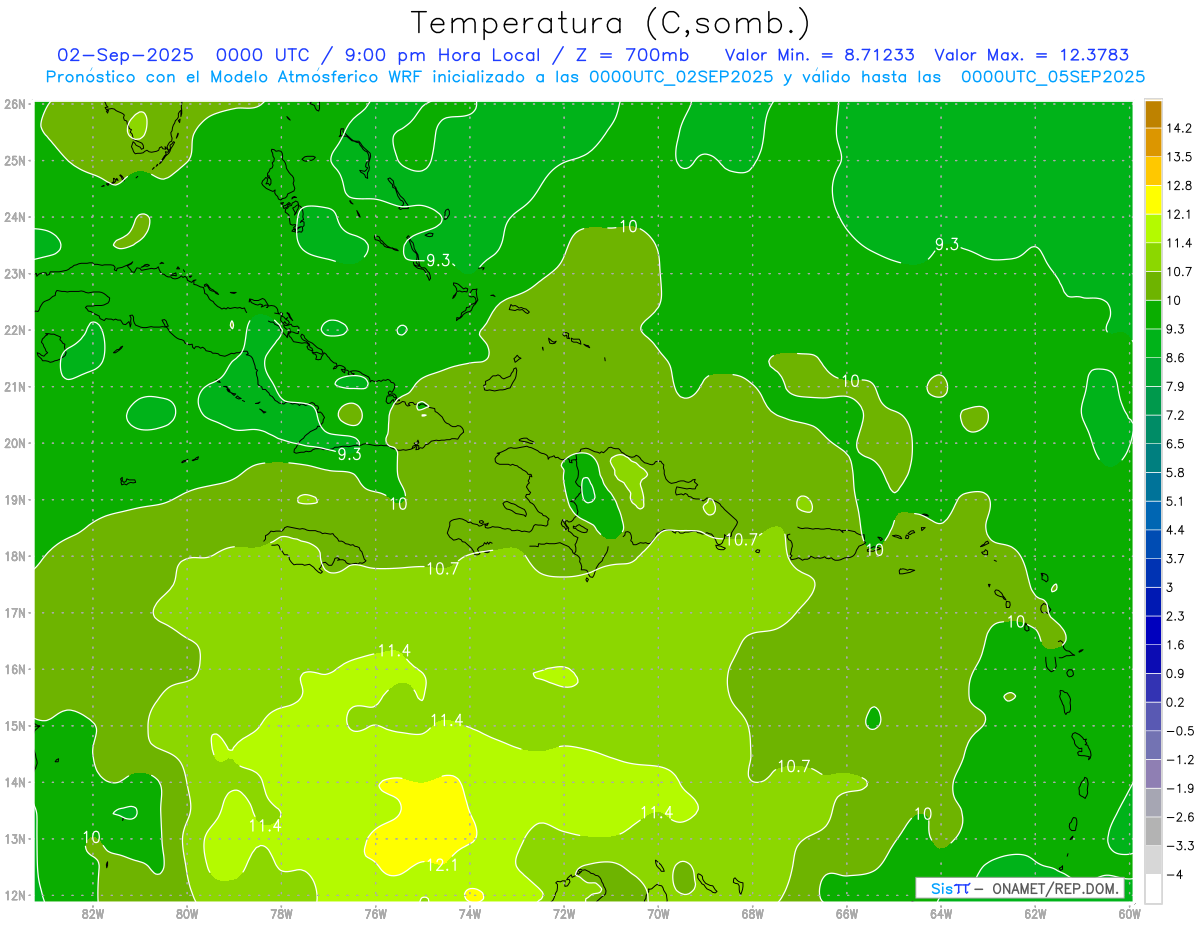The height and width of the screenshot is (927, 1200).
Task: Click the title 'Temperatura (C,somb.)'
Action: click(611, 23)
